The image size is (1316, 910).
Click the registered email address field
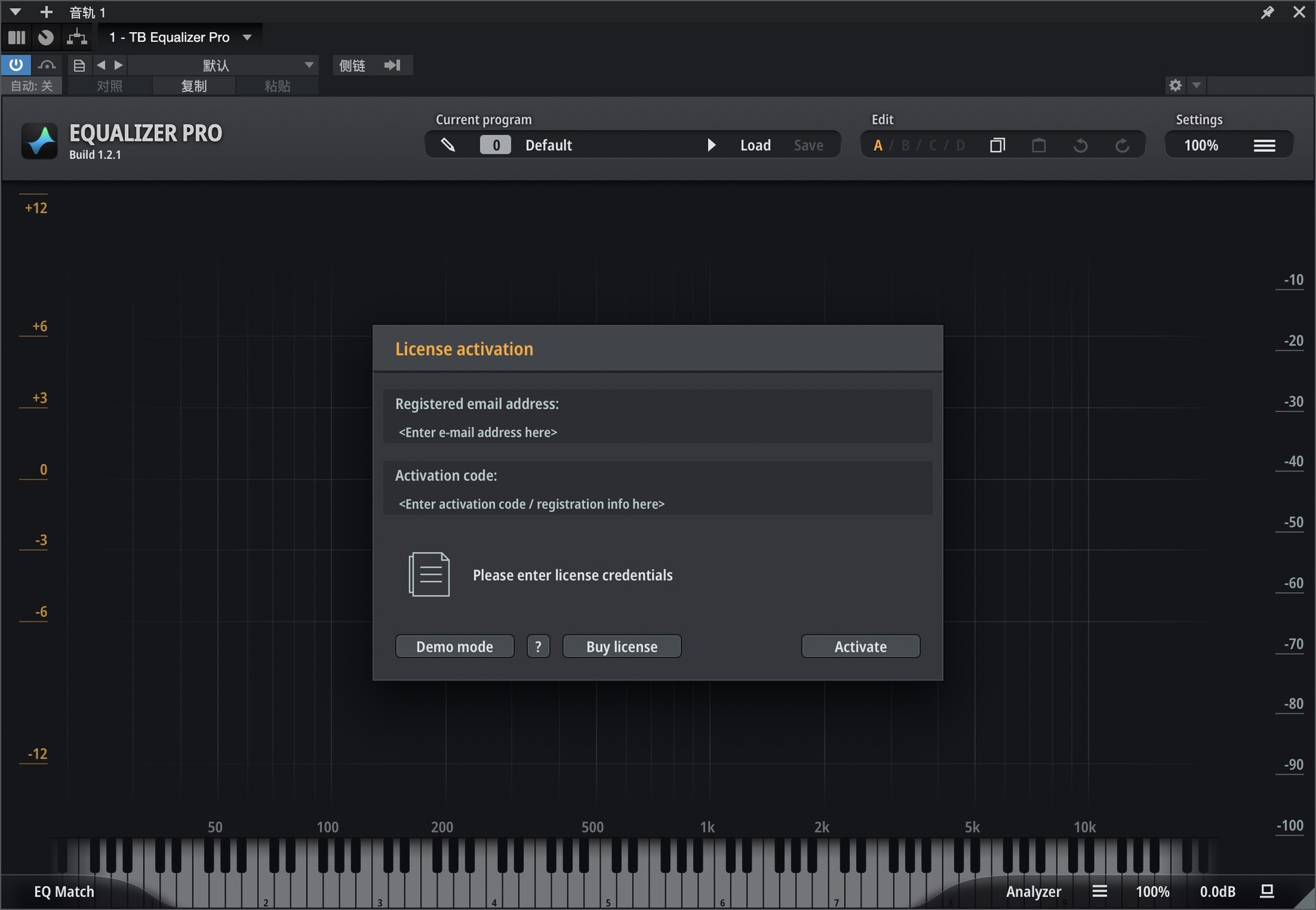click(x=657, y=432)
